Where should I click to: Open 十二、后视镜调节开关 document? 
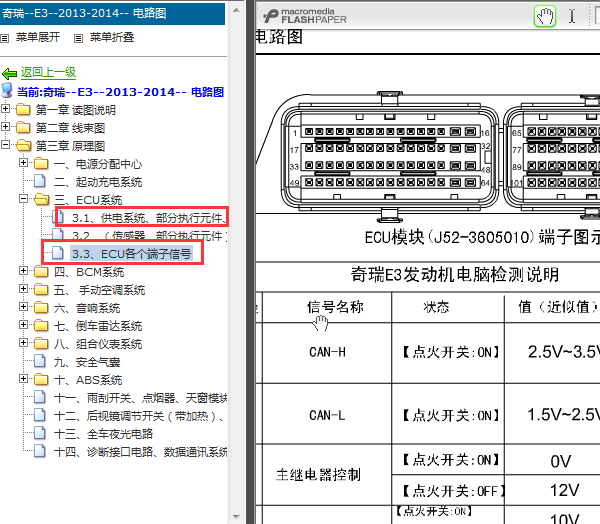tap(139, 416)
